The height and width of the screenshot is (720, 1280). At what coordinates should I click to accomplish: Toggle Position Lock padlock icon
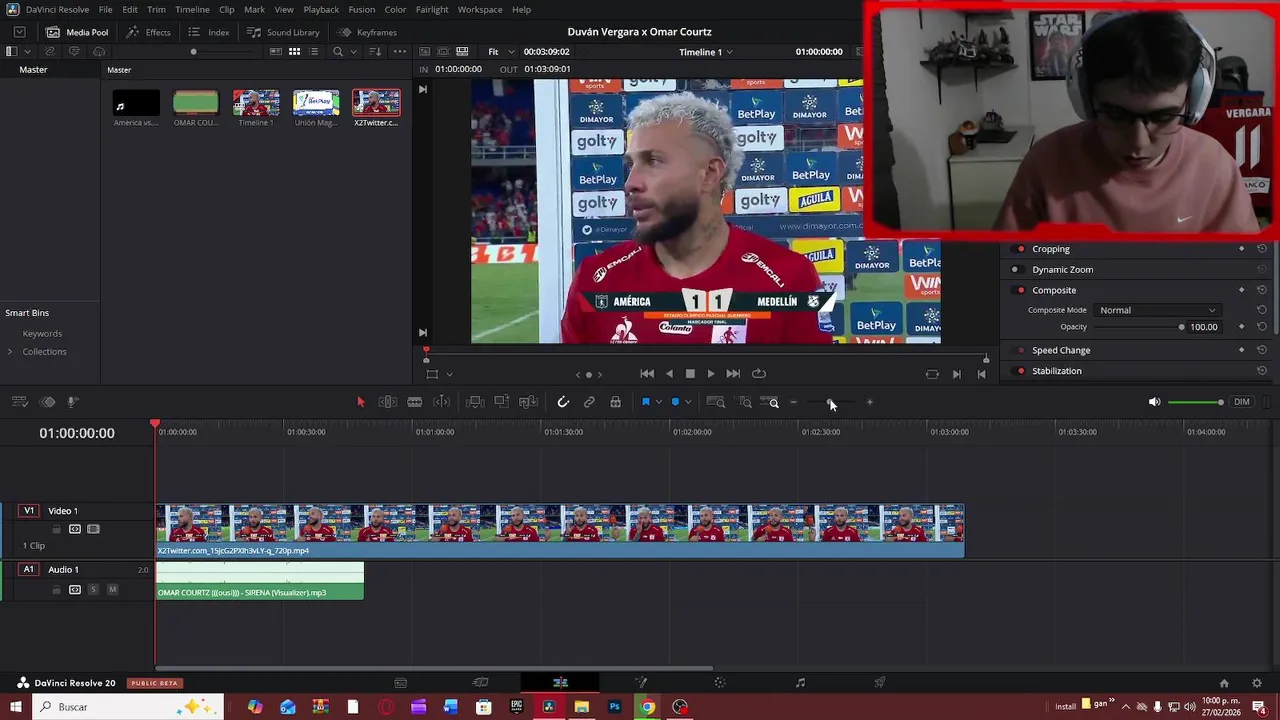point(615,402)
